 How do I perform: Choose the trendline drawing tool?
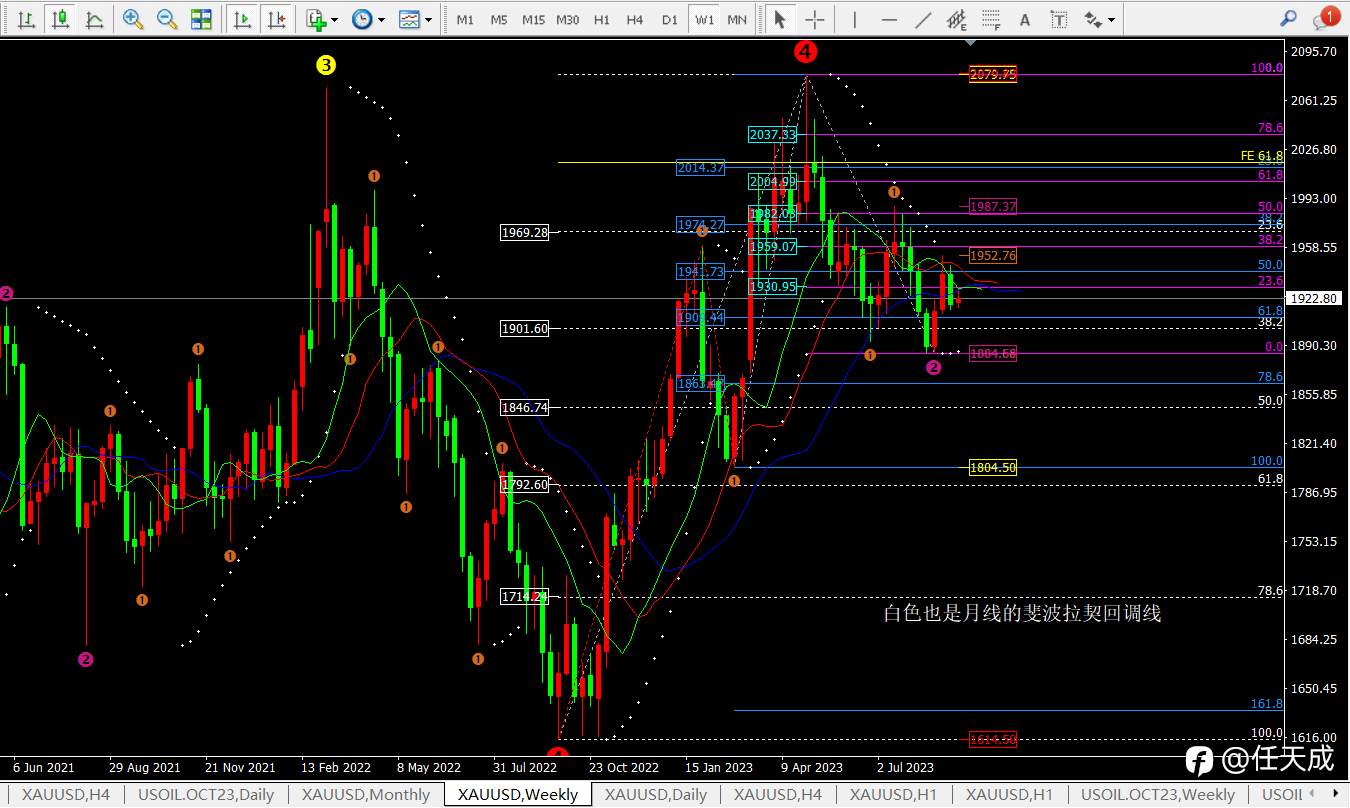[924, 19]
